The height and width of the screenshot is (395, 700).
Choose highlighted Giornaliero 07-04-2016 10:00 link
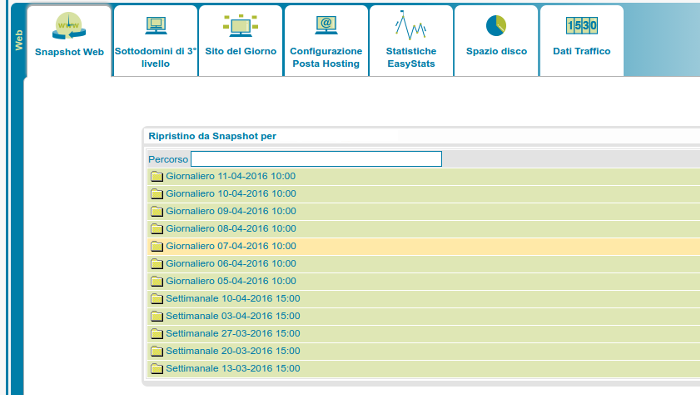click(x=231, y=245)
